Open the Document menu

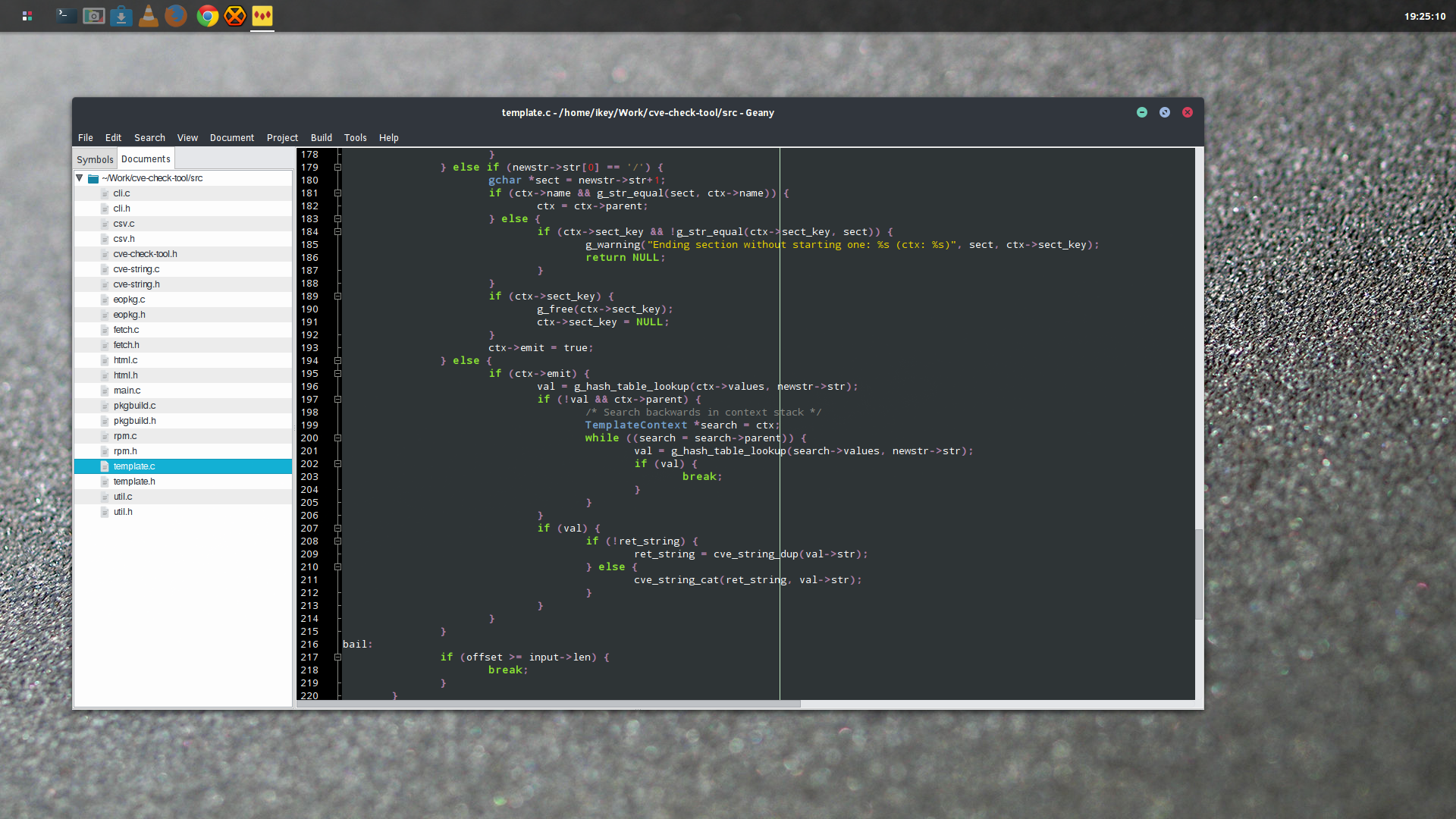232,138
